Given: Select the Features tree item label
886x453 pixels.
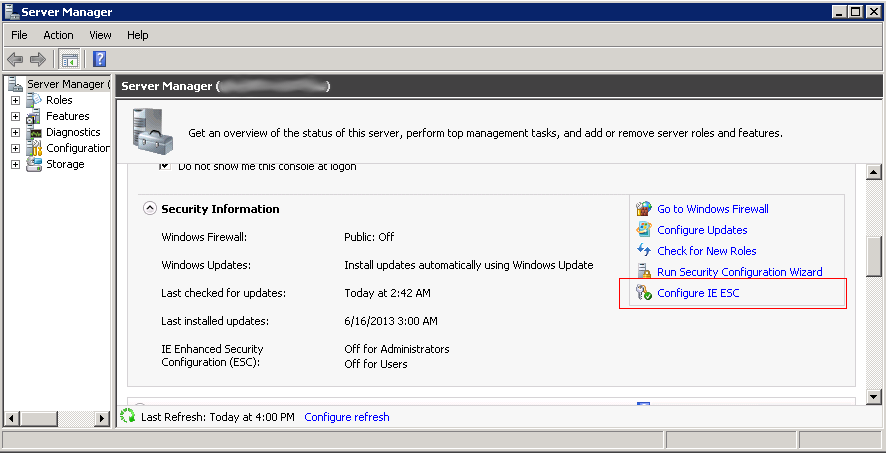Looking at the screenshot, I should (x=67, y=116).
